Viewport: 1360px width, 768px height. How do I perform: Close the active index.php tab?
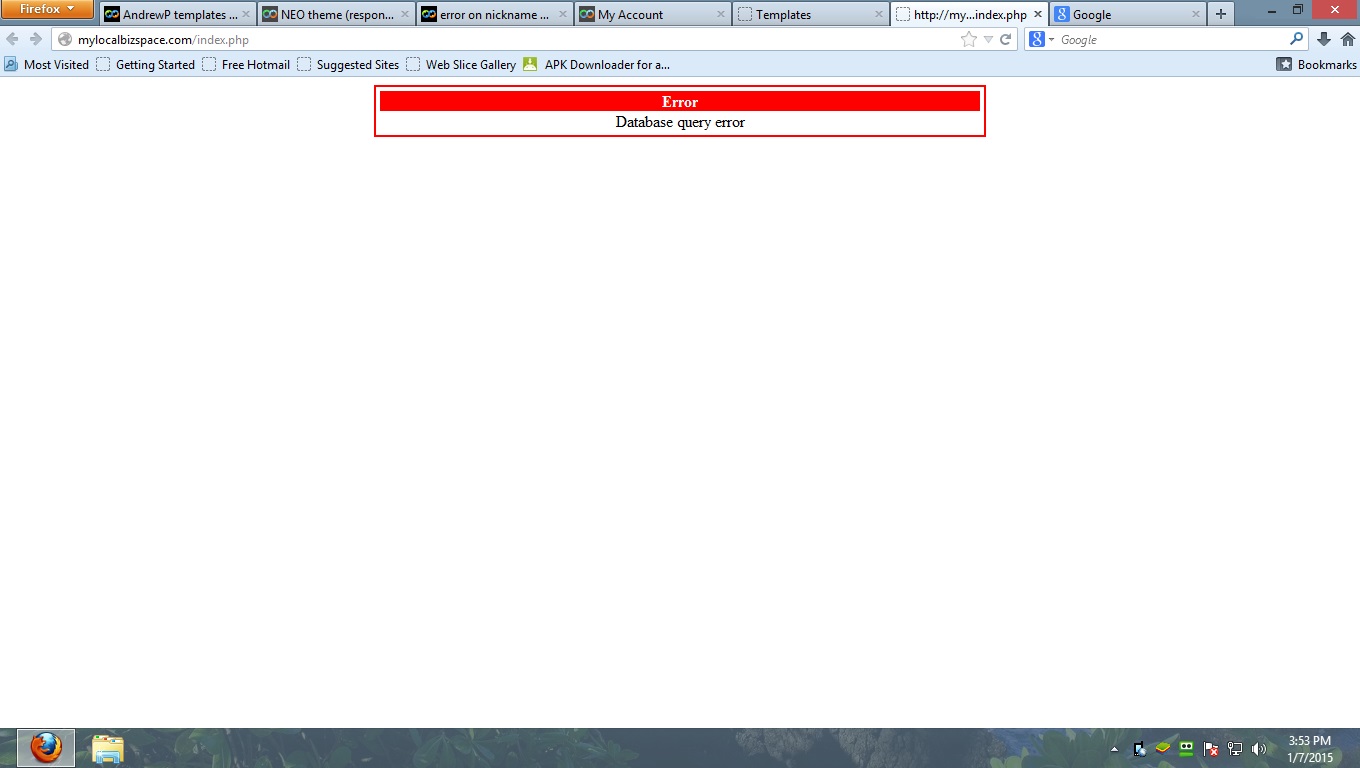click(x=1037, y=15)
